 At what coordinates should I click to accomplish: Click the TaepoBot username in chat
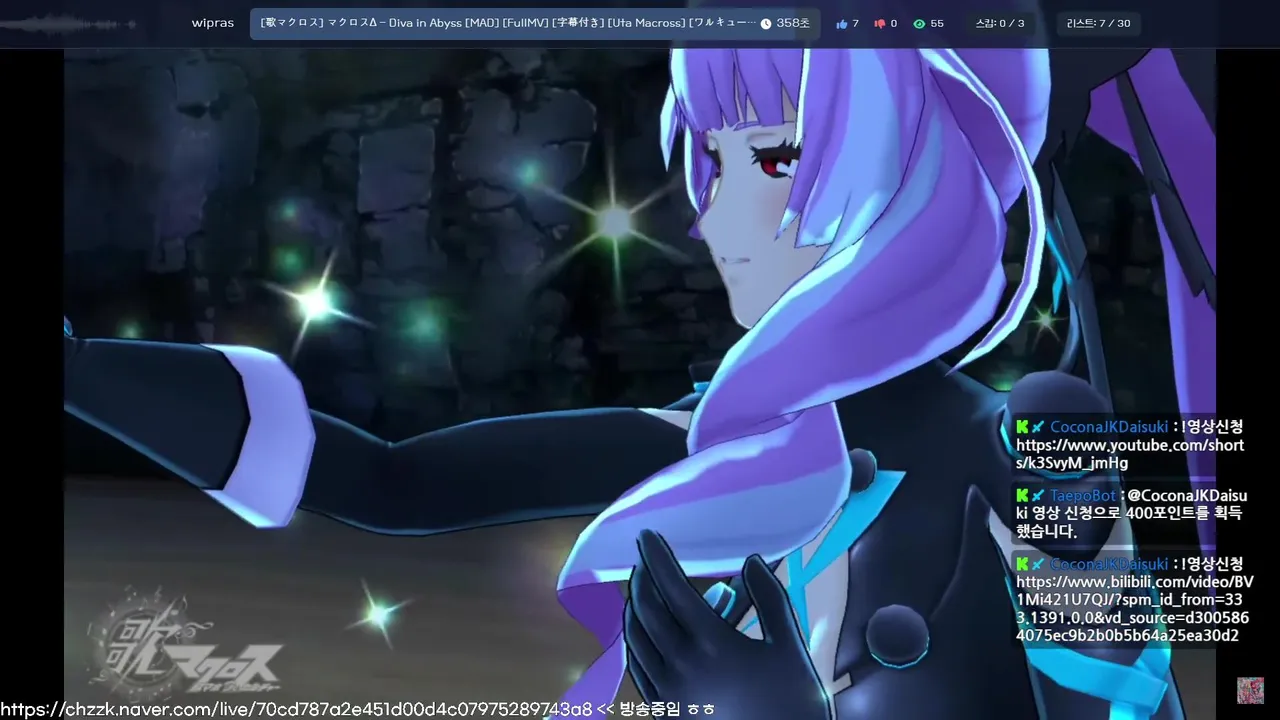(x=1083, y=495)
